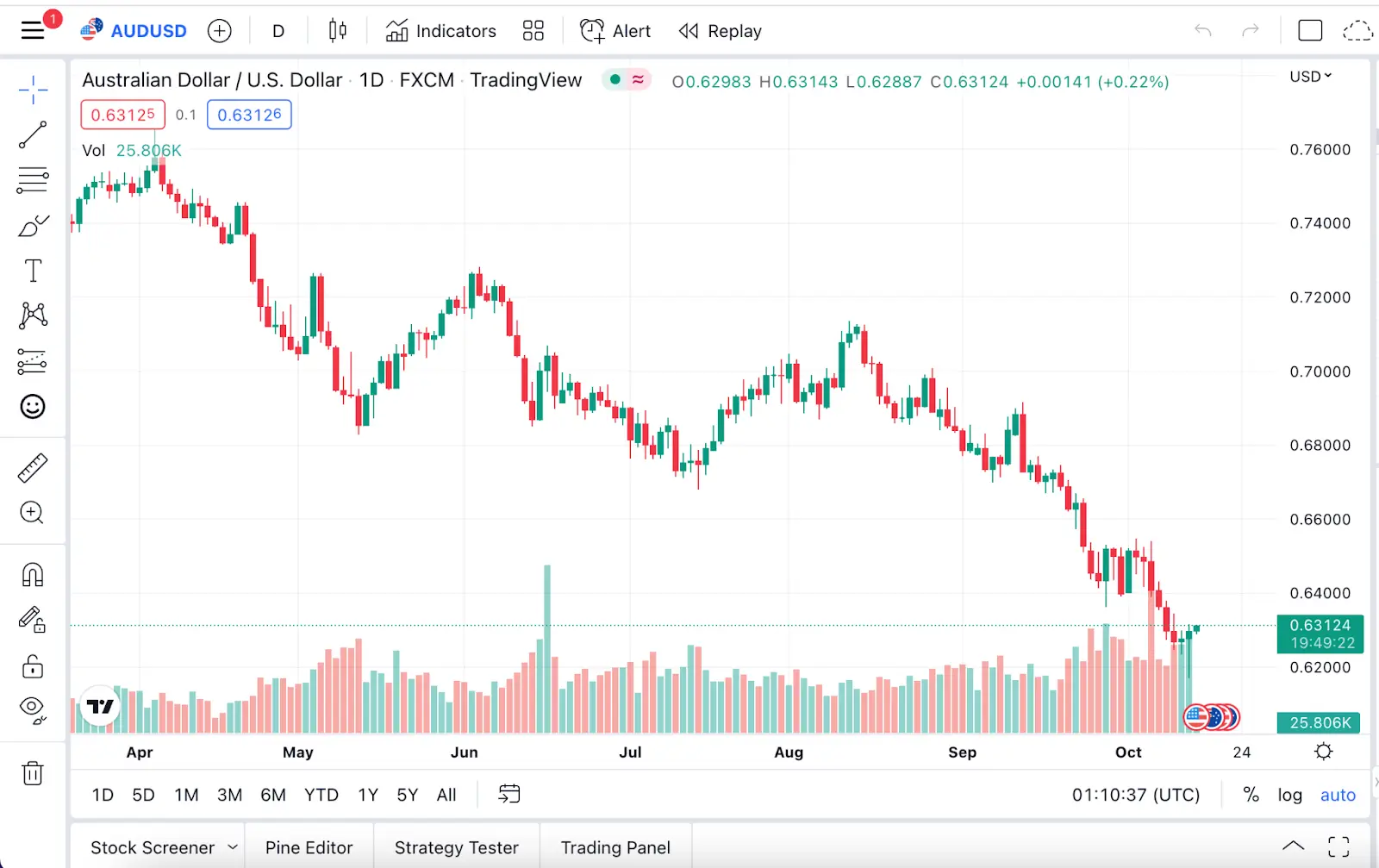The width and height of the screenshot is (1379, 868).
Task: Create an alert with the Alert button
Action: [x=615, y=30]
